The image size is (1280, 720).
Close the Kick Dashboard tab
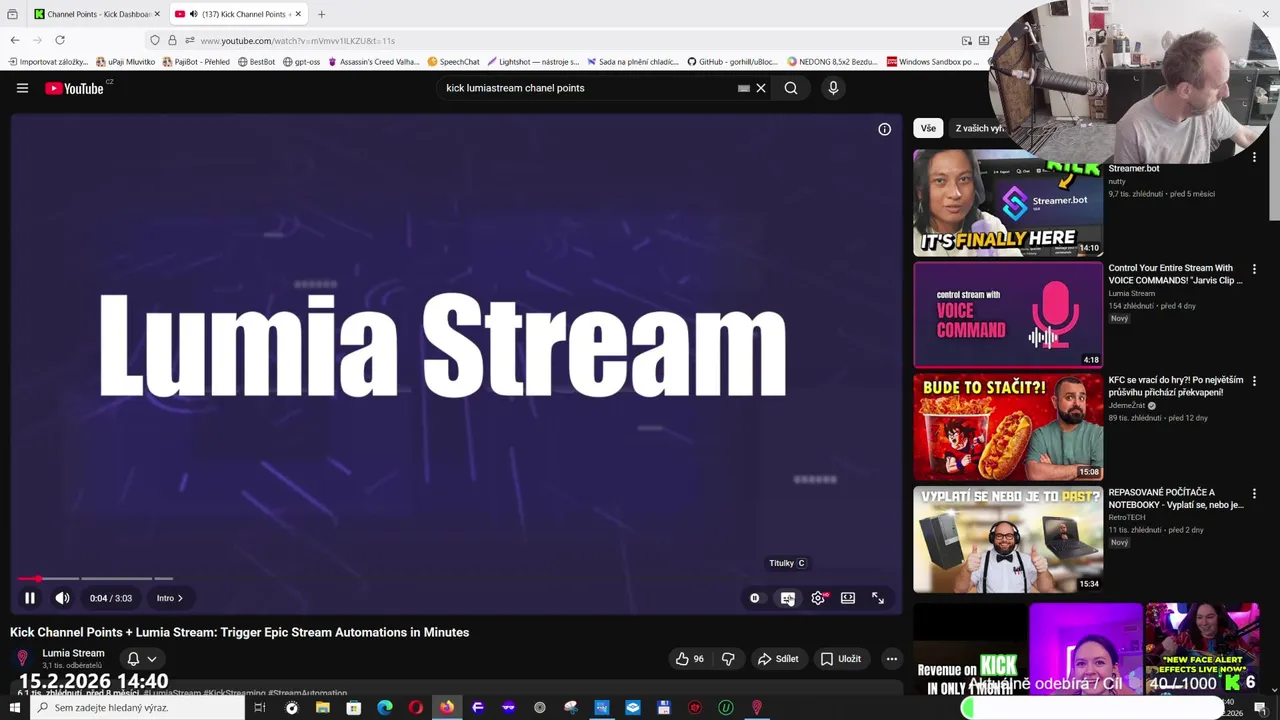pos(157,14)
